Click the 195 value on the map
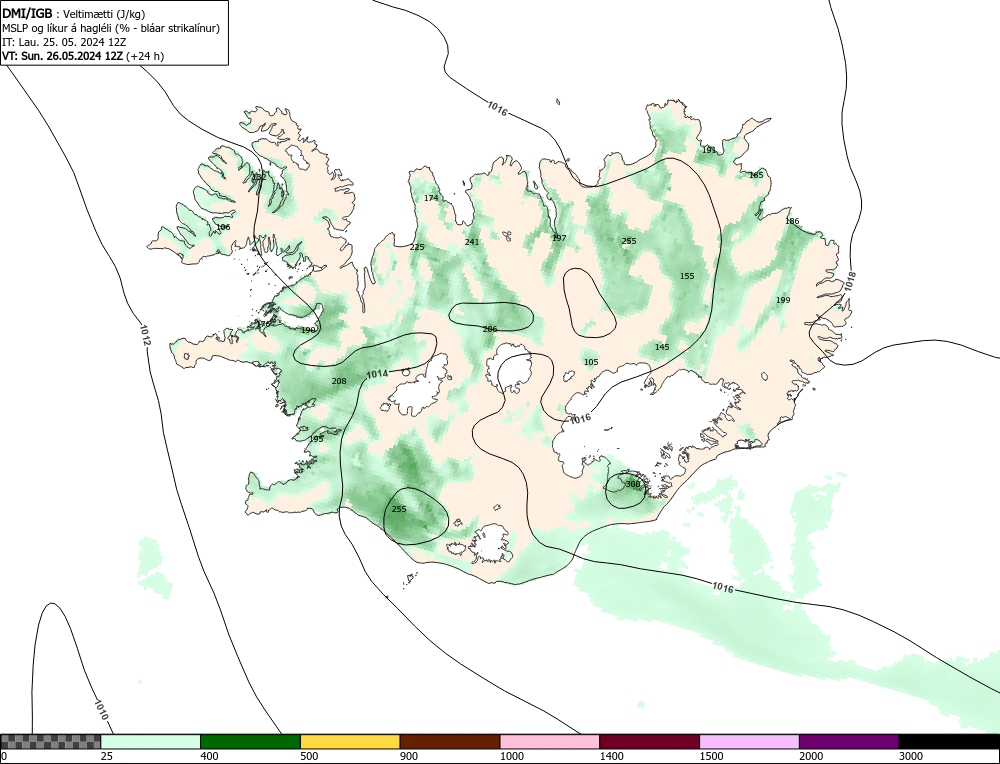Image resolution: width=1000 pixels, height=764 pixels. pos(316,439)
